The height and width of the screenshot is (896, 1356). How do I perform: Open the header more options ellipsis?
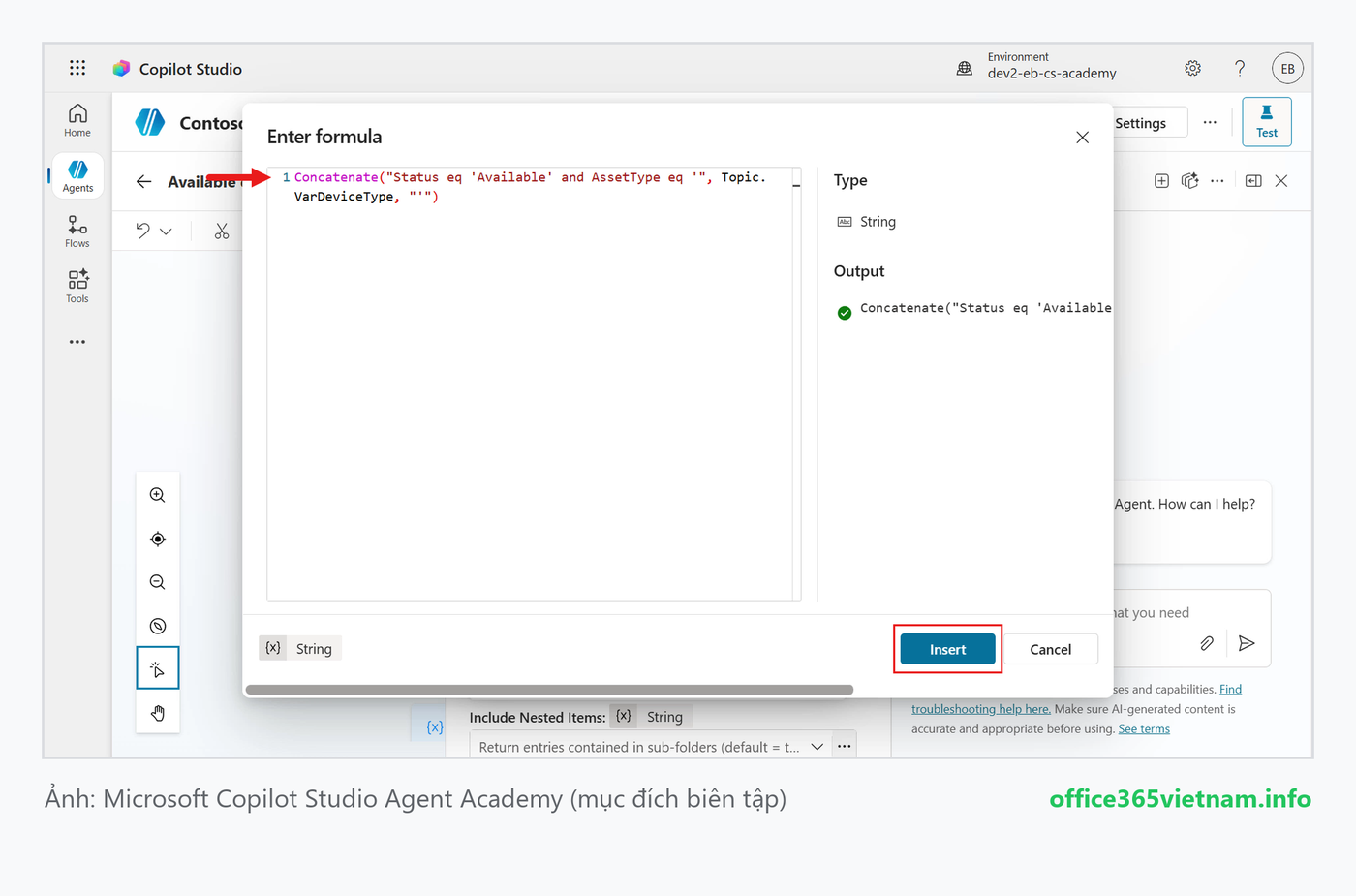(x=1210, y=123)
